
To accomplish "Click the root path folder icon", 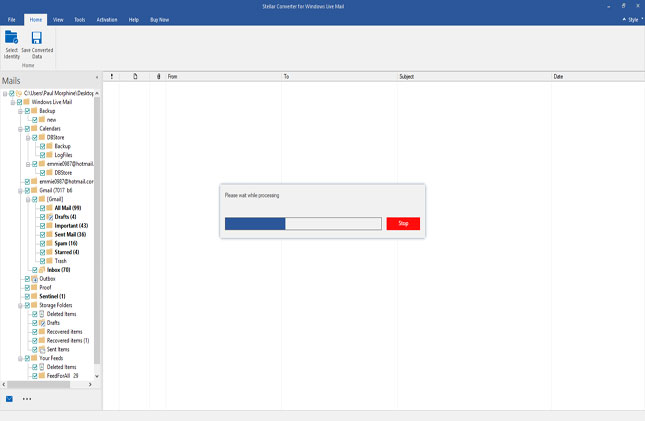I will pos(19,93).
